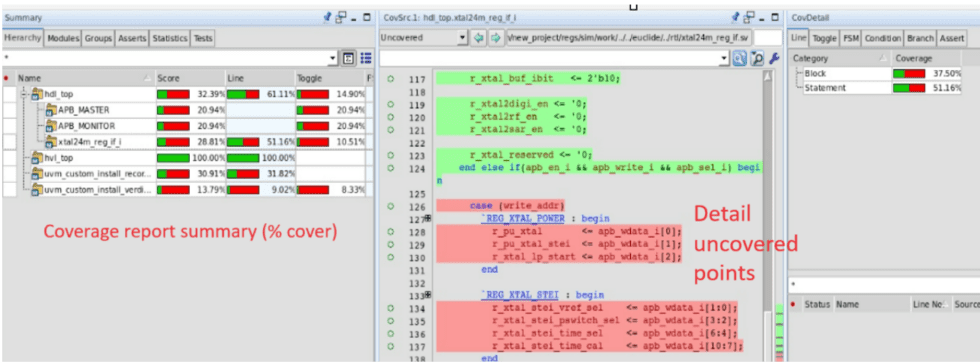980x362 pixels.
Task: Select the hdl_top row
Action: [188, 94]
